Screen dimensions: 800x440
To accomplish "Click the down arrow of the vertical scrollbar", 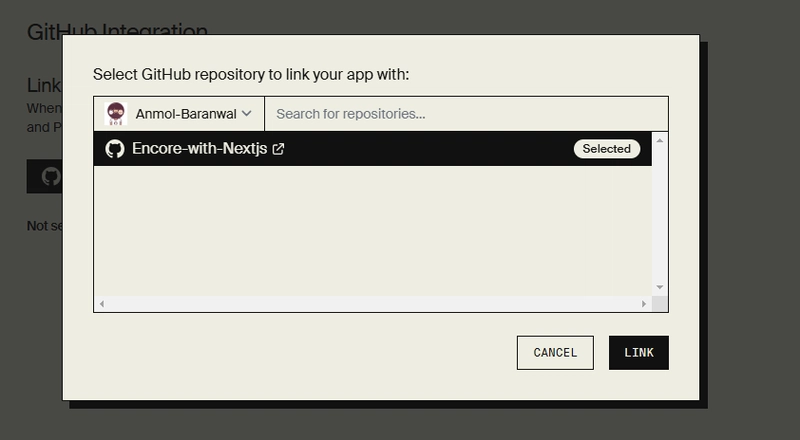I will [x=660, y=287].
